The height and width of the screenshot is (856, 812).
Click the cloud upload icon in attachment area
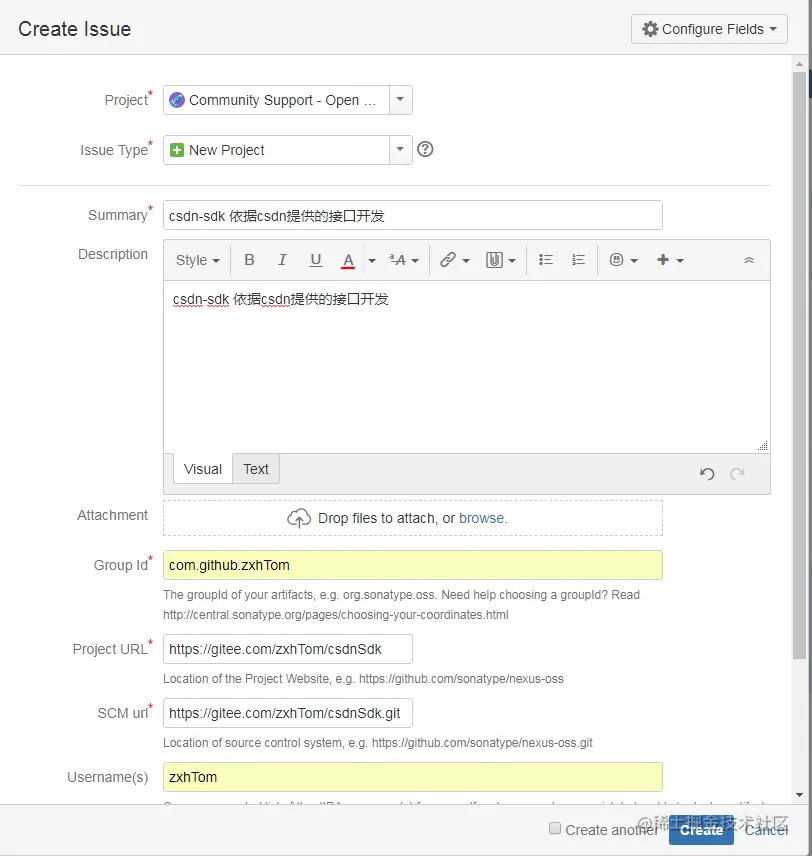[299, 518]
